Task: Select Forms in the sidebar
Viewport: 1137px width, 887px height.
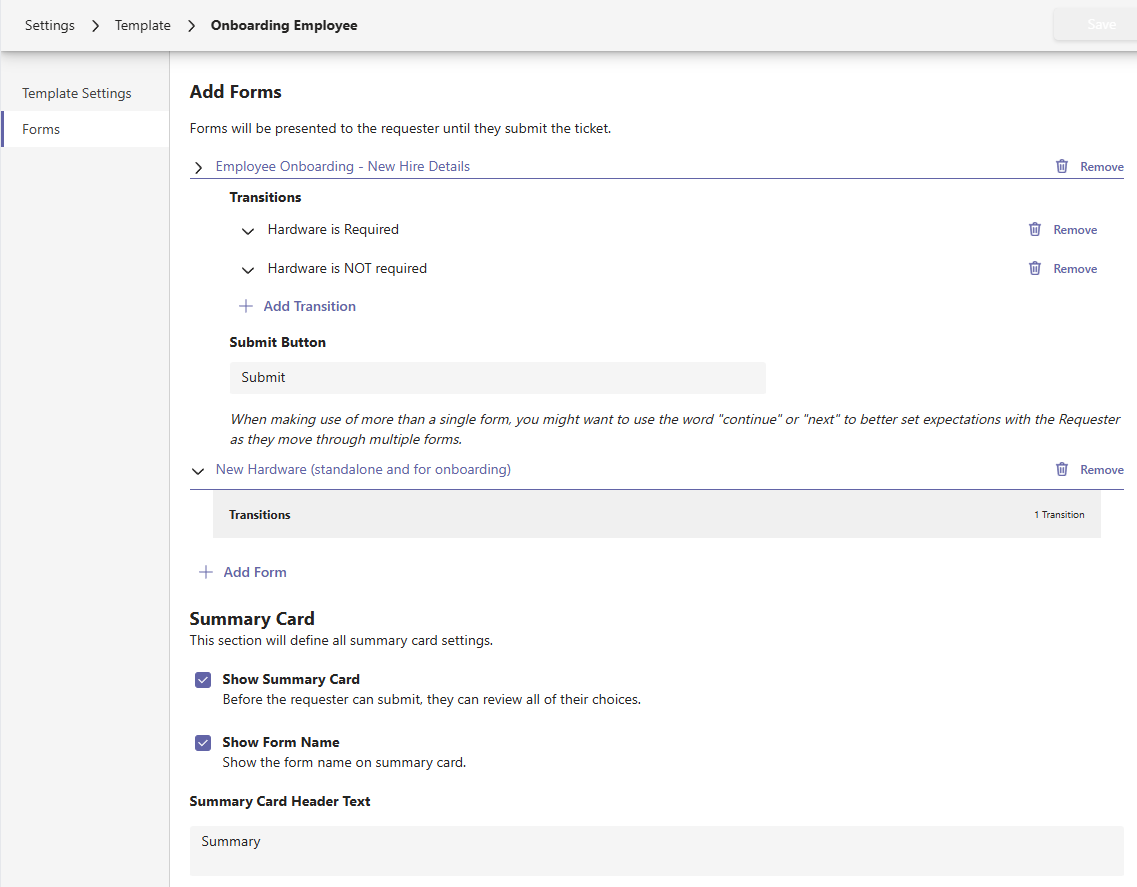Action: [x=41, y=129]
